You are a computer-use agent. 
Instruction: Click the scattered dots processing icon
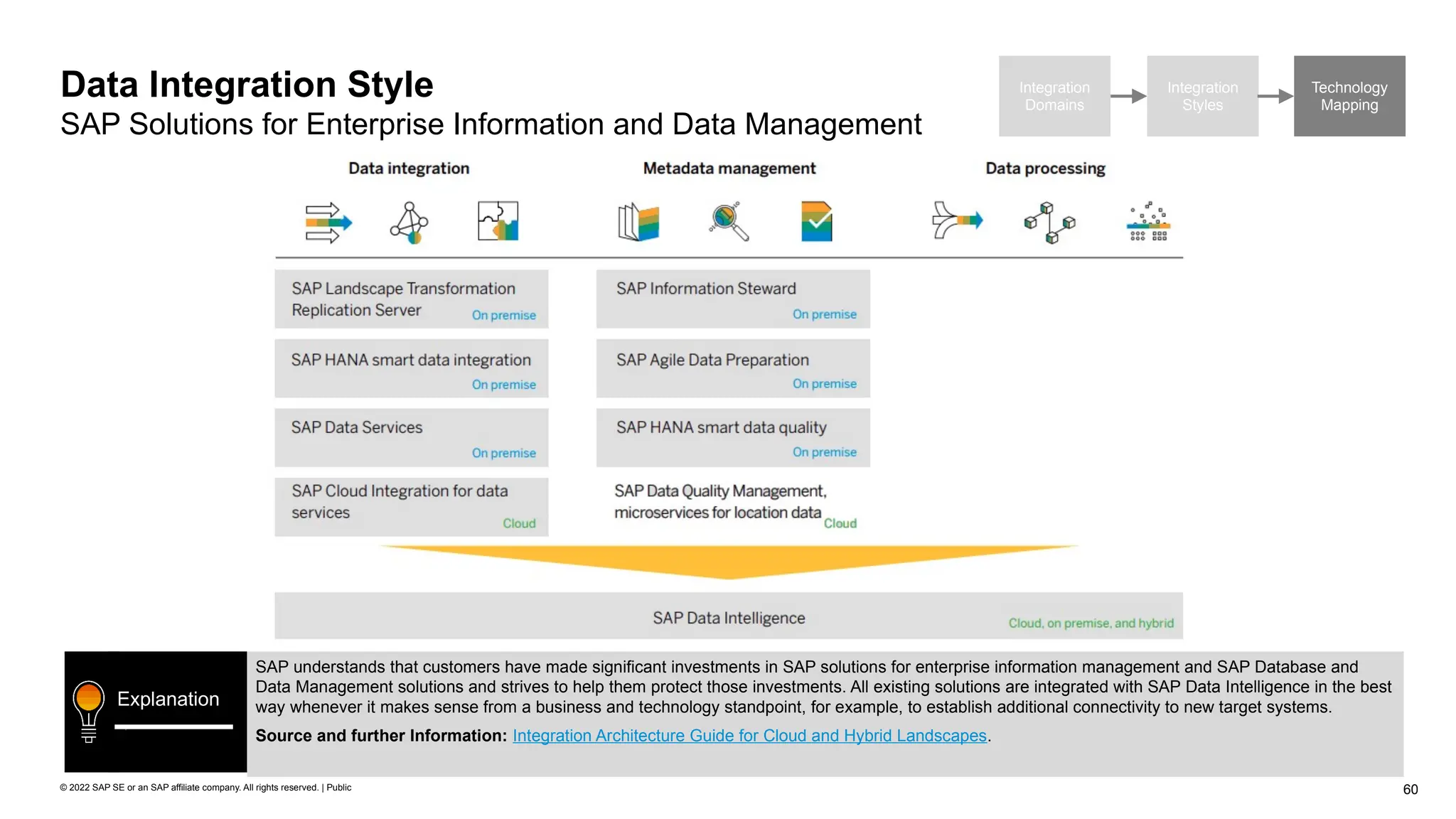coord(1148,221)
